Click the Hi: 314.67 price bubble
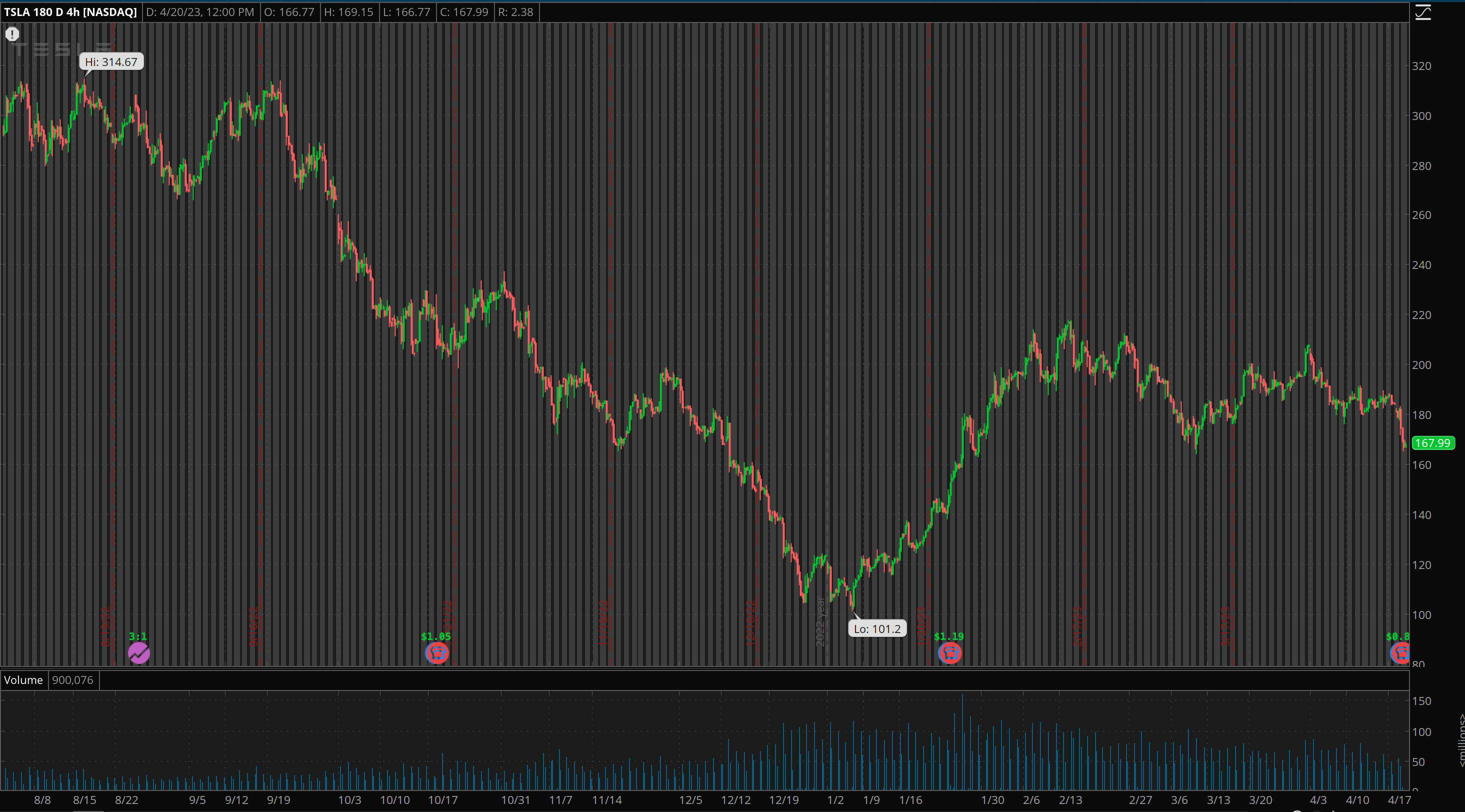 111,61
